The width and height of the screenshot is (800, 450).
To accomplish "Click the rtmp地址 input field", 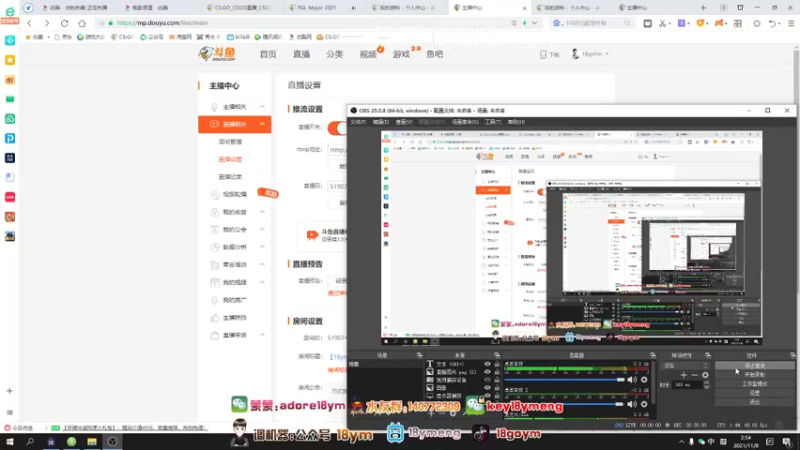I will (337, 149).
